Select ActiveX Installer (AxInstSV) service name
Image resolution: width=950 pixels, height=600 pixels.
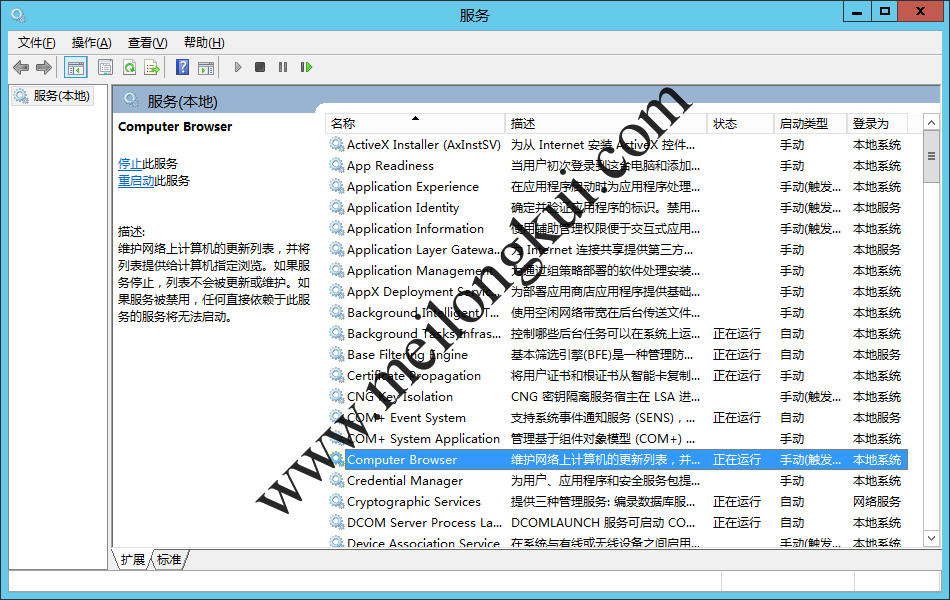point(424,145)
